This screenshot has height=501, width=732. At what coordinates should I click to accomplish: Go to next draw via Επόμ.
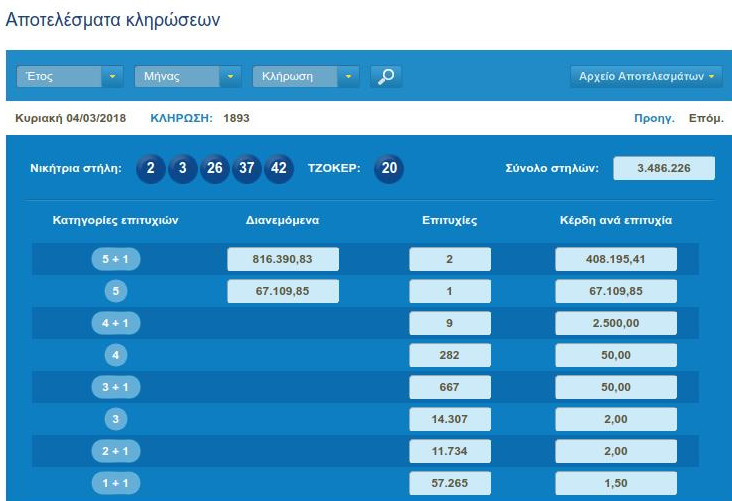point(706,118)
